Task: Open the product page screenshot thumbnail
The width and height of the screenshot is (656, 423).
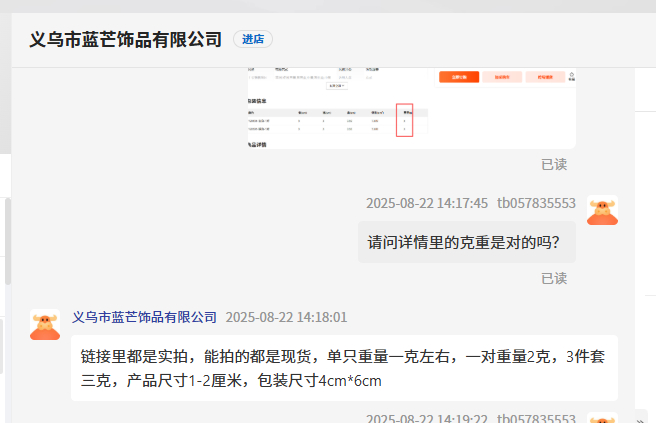Action: (x=411, y=107)
